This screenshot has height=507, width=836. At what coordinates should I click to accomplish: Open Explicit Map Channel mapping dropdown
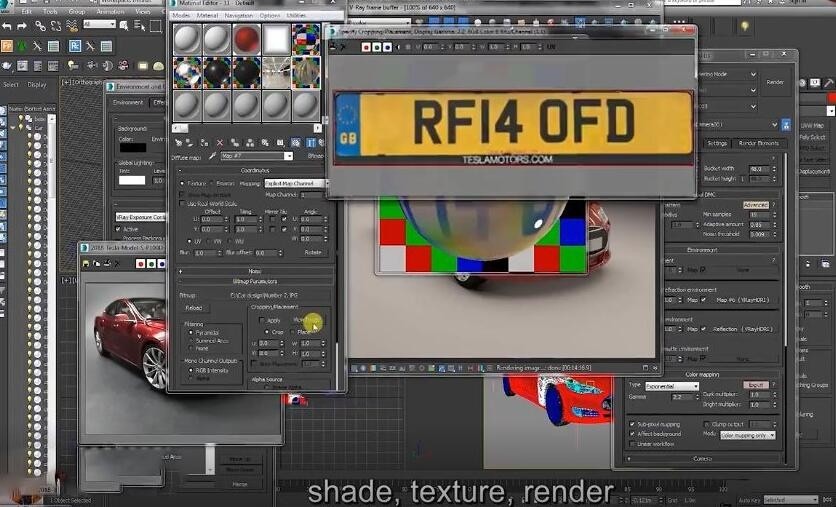coord(298,183)
